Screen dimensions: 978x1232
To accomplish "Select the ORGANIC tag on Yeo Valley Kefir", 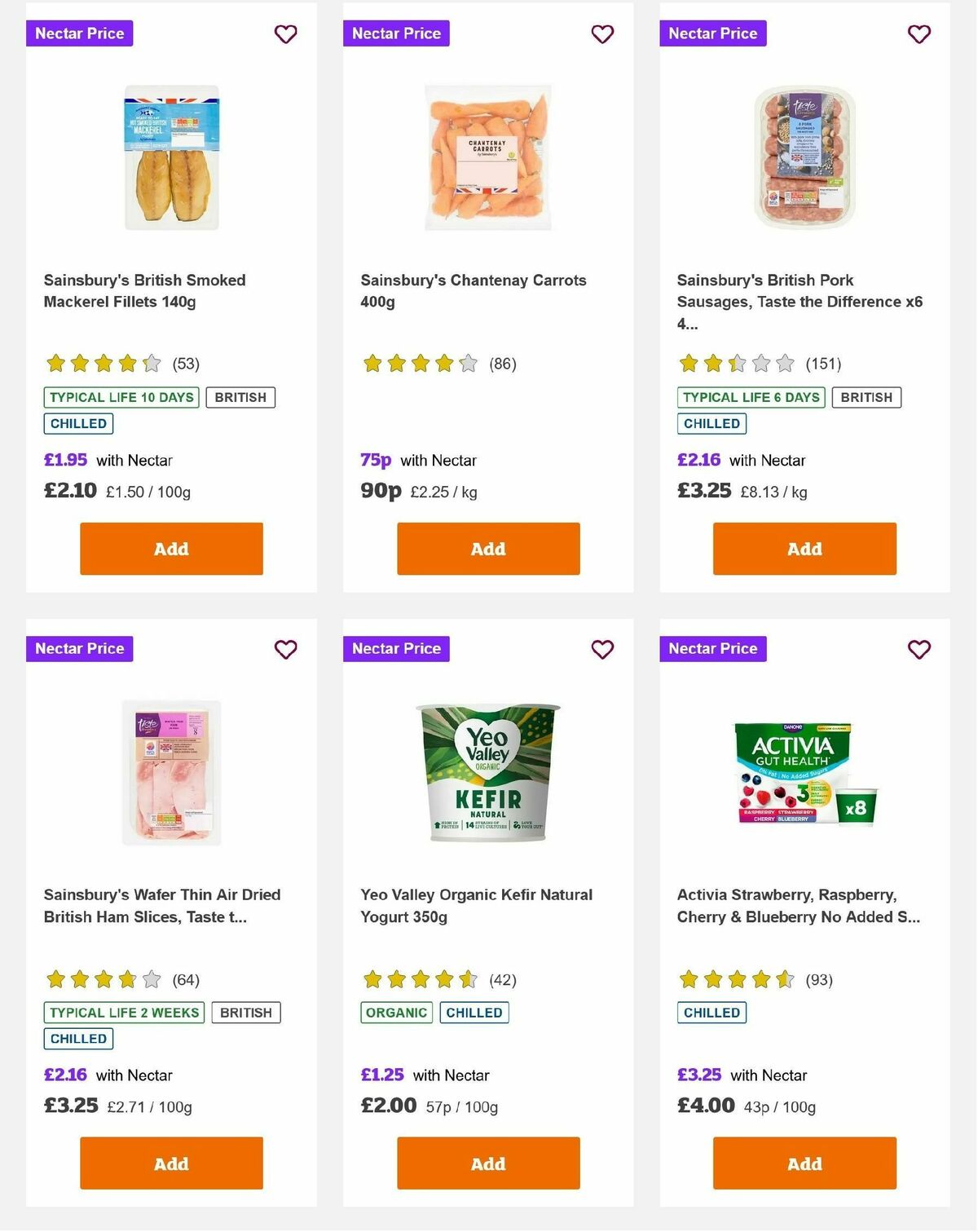I will click(396, 1013).
